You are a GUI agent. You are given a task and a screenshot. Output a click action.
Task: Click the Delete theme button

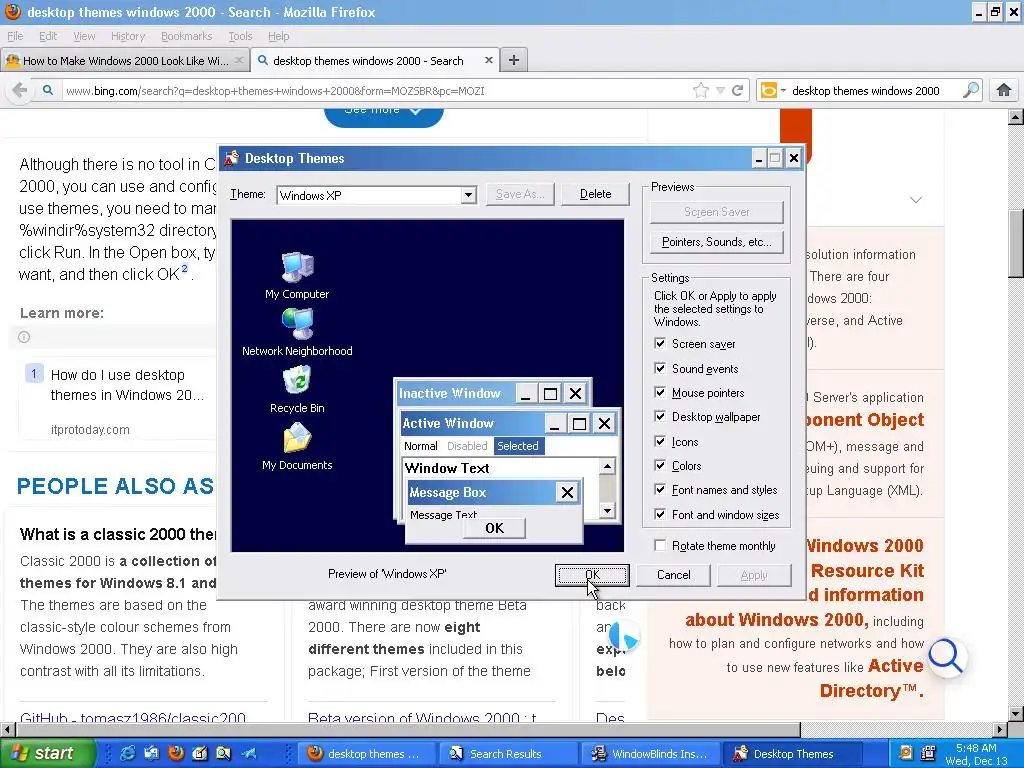[x=596, y=194]
